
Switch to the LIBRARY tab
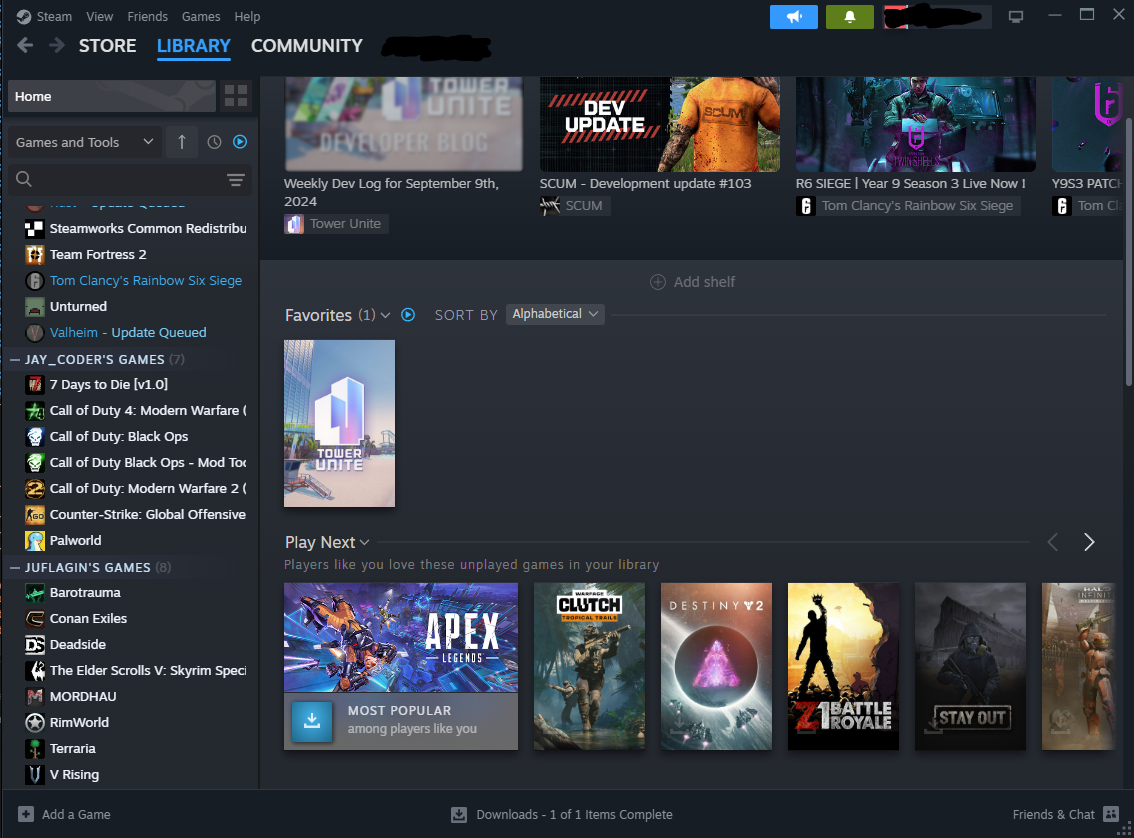click(x=193, y=46)
